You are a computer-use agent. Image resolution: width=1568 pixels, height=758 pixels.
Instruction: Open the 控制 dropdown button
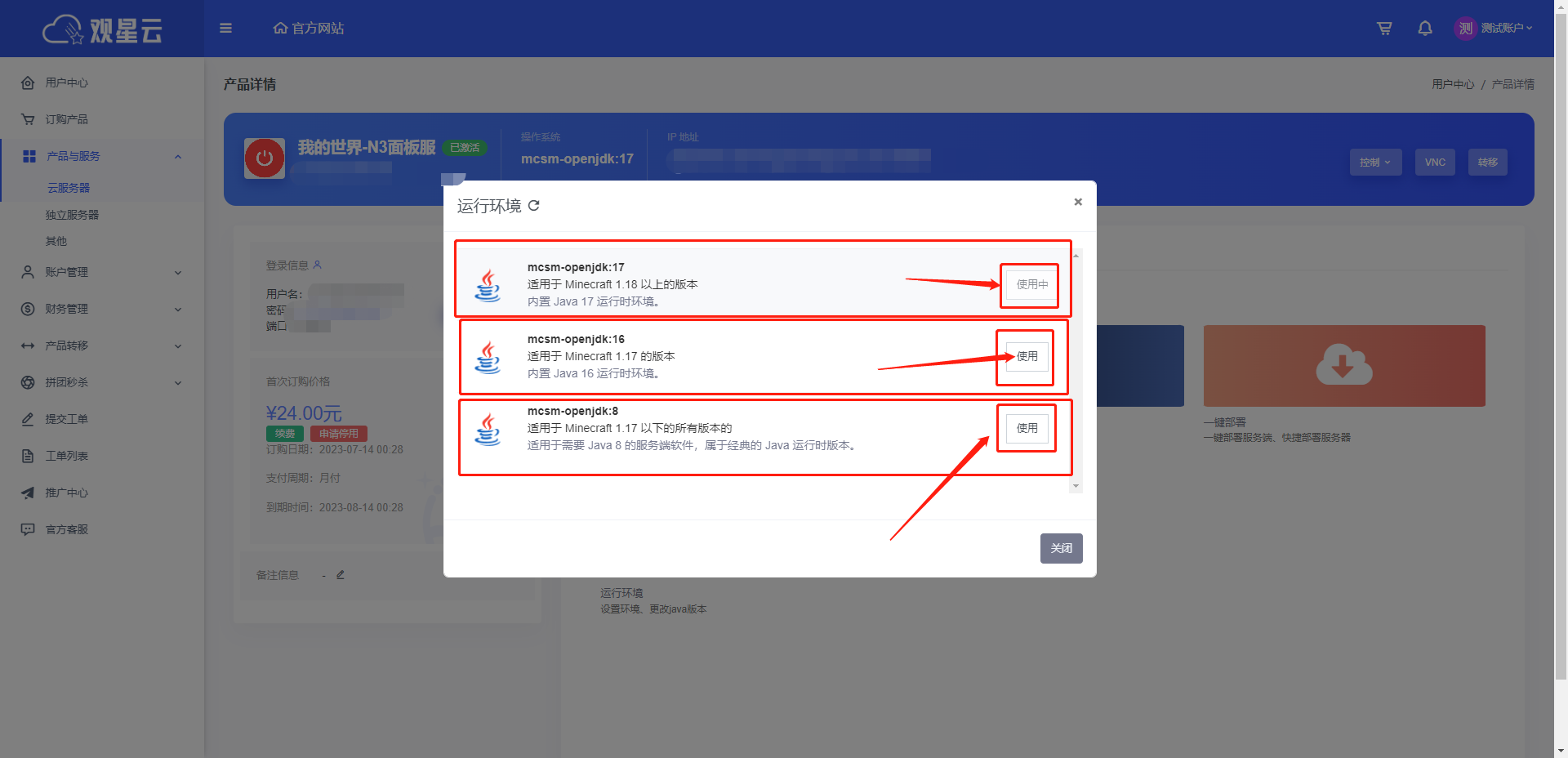tap(1375, 162)
